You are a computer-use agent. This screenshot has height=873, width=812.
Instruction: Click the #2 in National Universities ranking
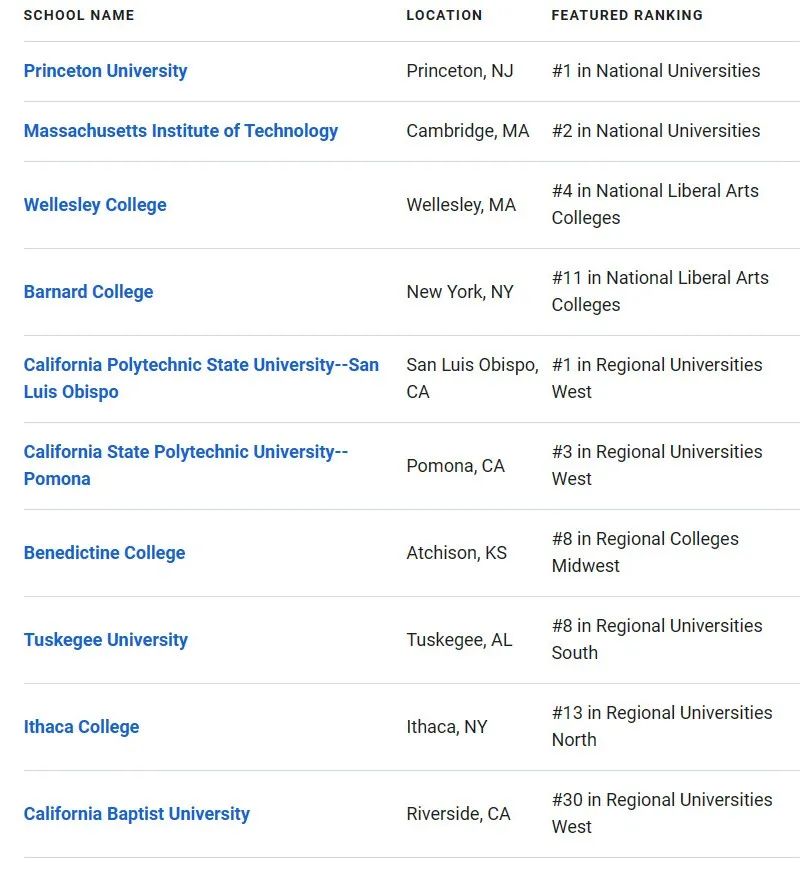click(x=656, y=131)
